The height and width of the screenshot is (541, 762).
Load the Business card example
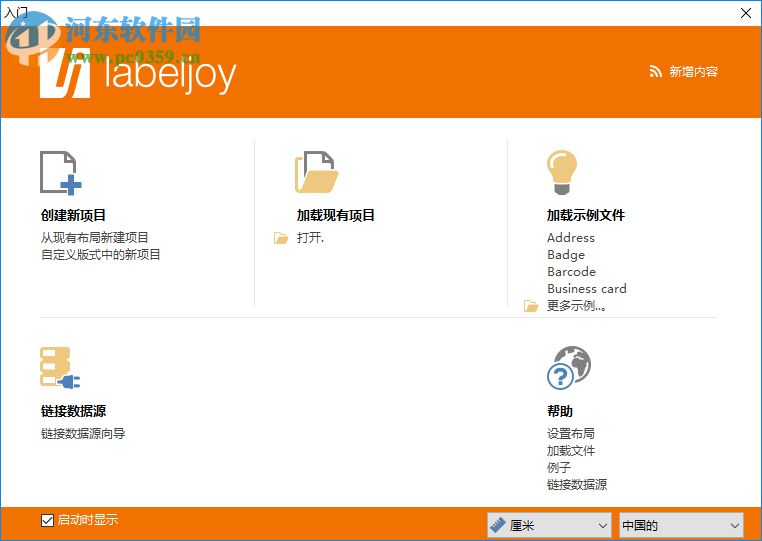click(587, 289)
